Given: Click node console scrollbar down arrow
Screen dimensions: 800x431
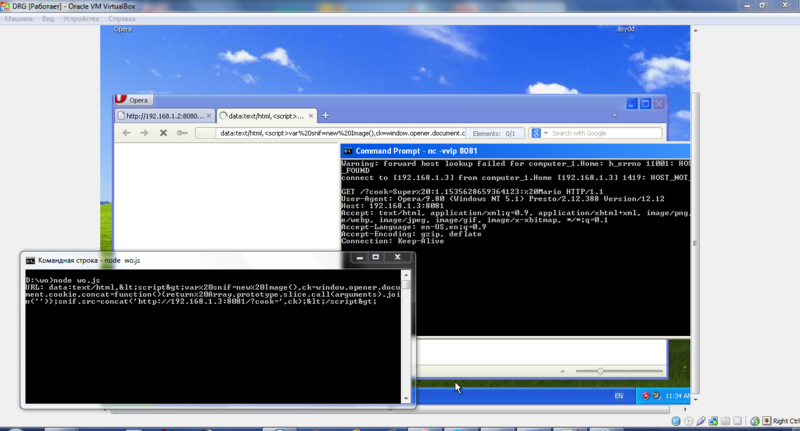Looking at the screenshot, I should [x=406, y=398].
